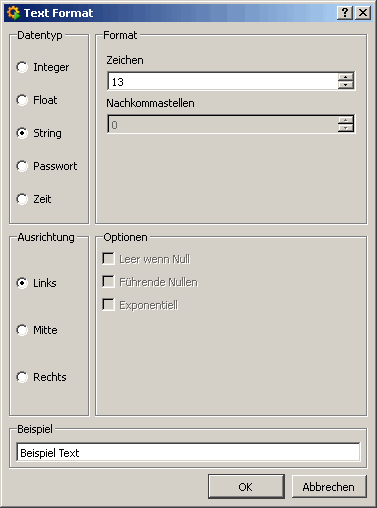377x508 pixels.
Task: Click the Zeichen number input field
Action: pos(223,81)
